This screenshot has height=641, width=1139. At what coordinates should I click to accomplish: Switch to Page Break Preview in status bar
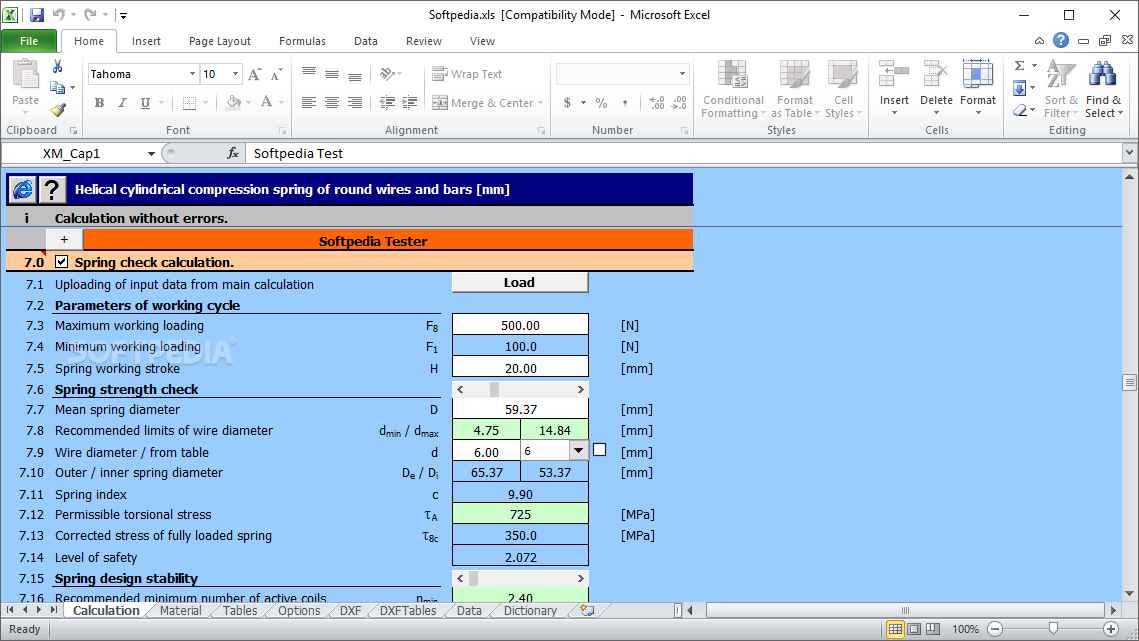pyautogui.click(x=933, y=629)
